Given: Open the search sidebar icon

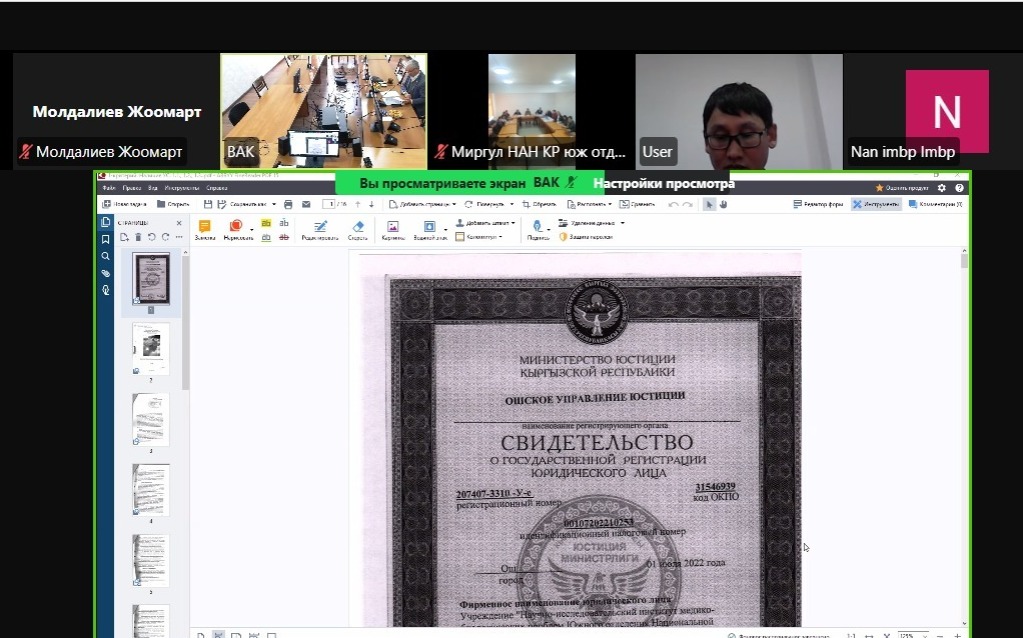Looking at the screenshot, I should tap(106, 256).
